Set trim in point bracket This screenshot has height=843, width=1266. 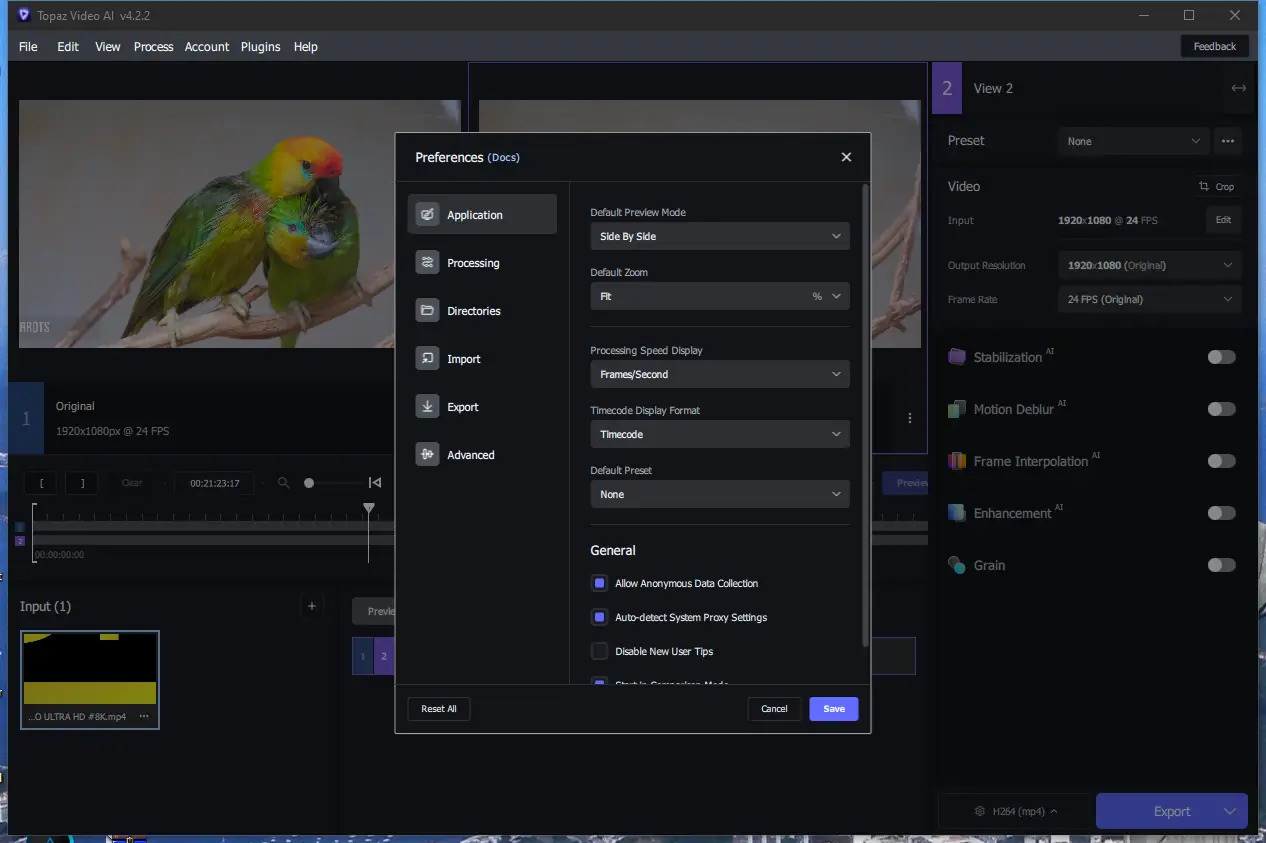pos(41,483)
